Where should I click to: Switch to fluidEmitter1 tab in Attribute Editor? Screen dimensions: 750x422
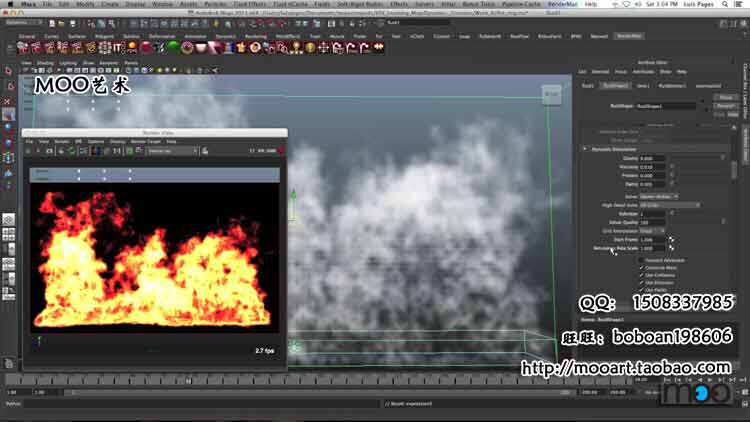pyautogui.click(x=672, y=86)
